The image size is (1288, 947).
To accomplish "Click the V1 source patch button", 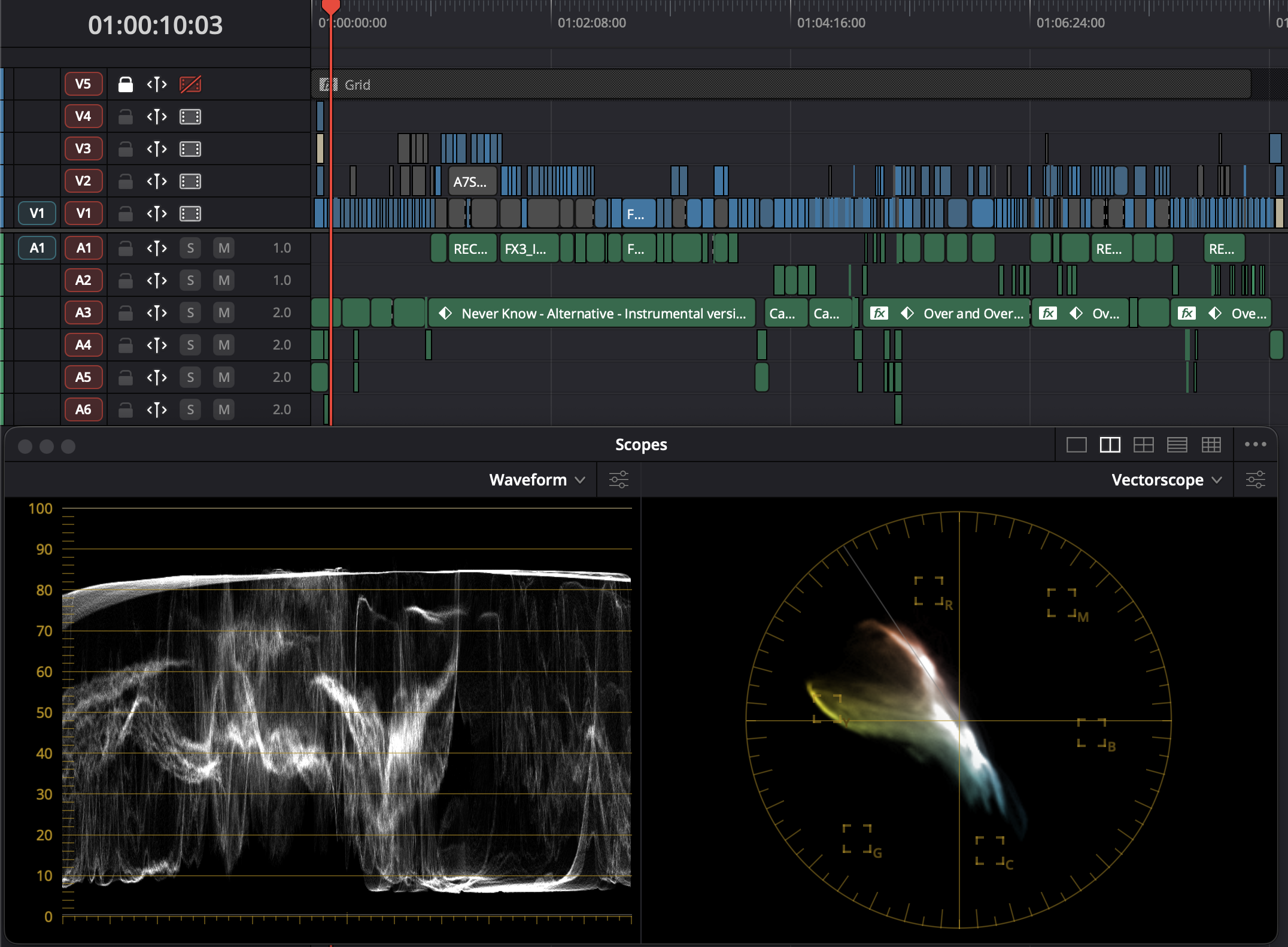I will click(37, 213).
